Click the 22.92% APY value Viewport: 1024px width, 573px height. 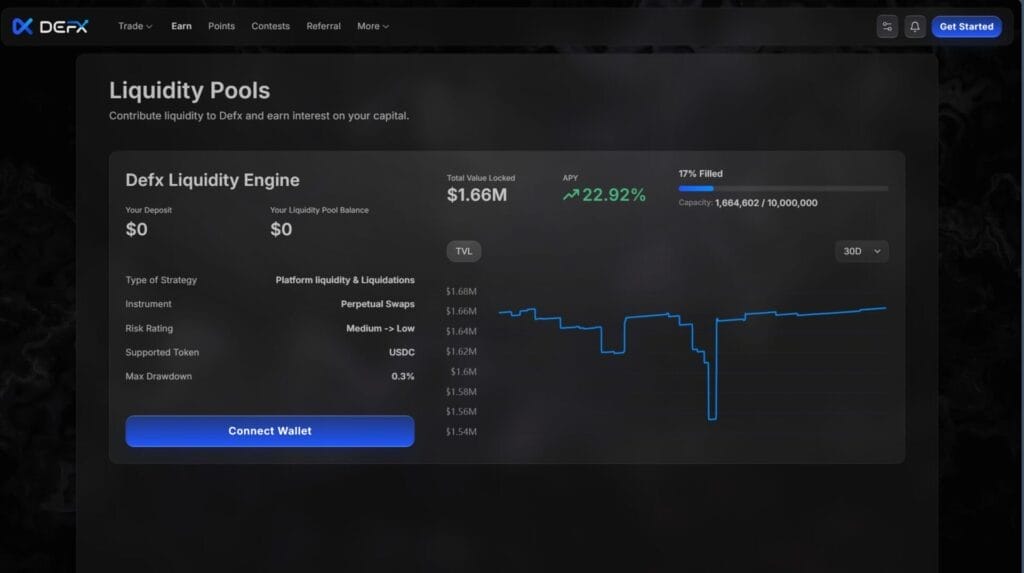pyautogui.click(x=614, y=195)
